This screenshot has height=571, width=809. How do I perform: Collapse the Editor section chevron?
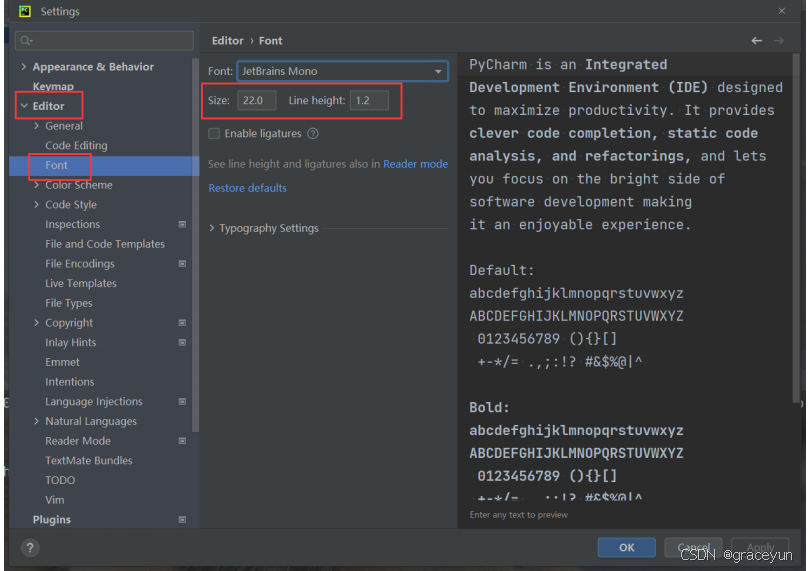coord(24,106)
